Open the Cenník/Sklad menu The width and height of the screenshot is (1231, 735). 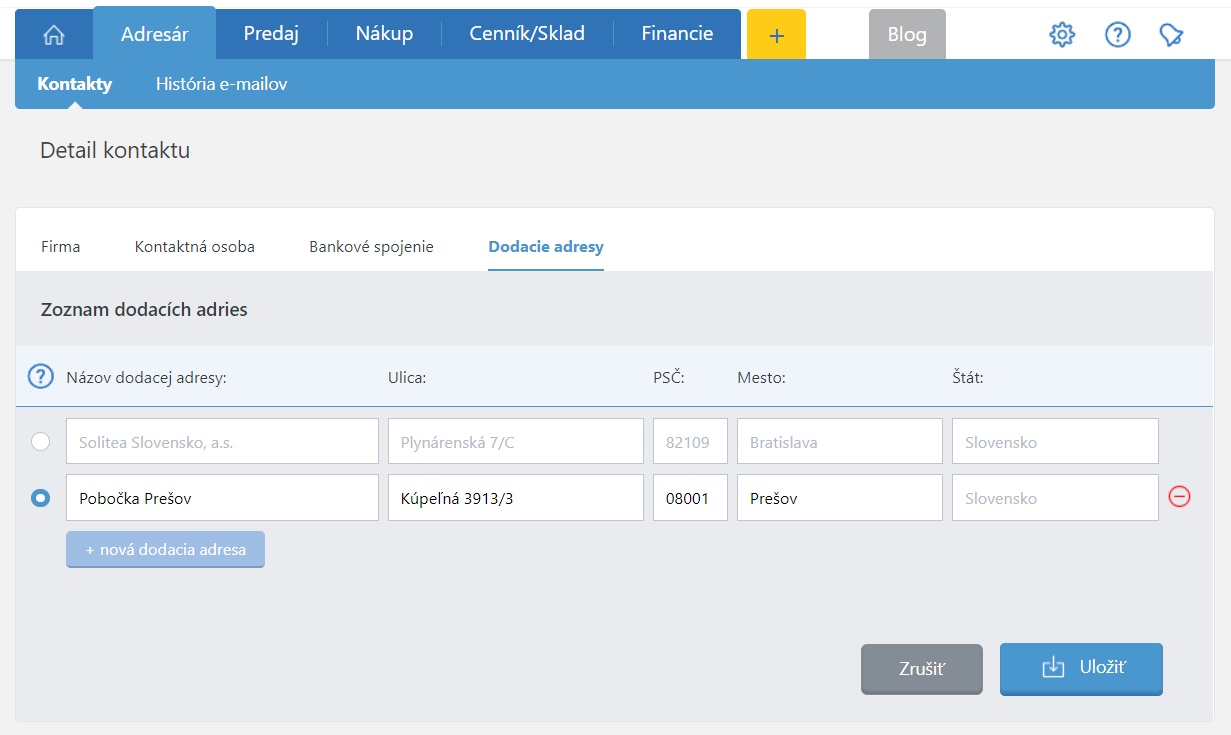527,34
